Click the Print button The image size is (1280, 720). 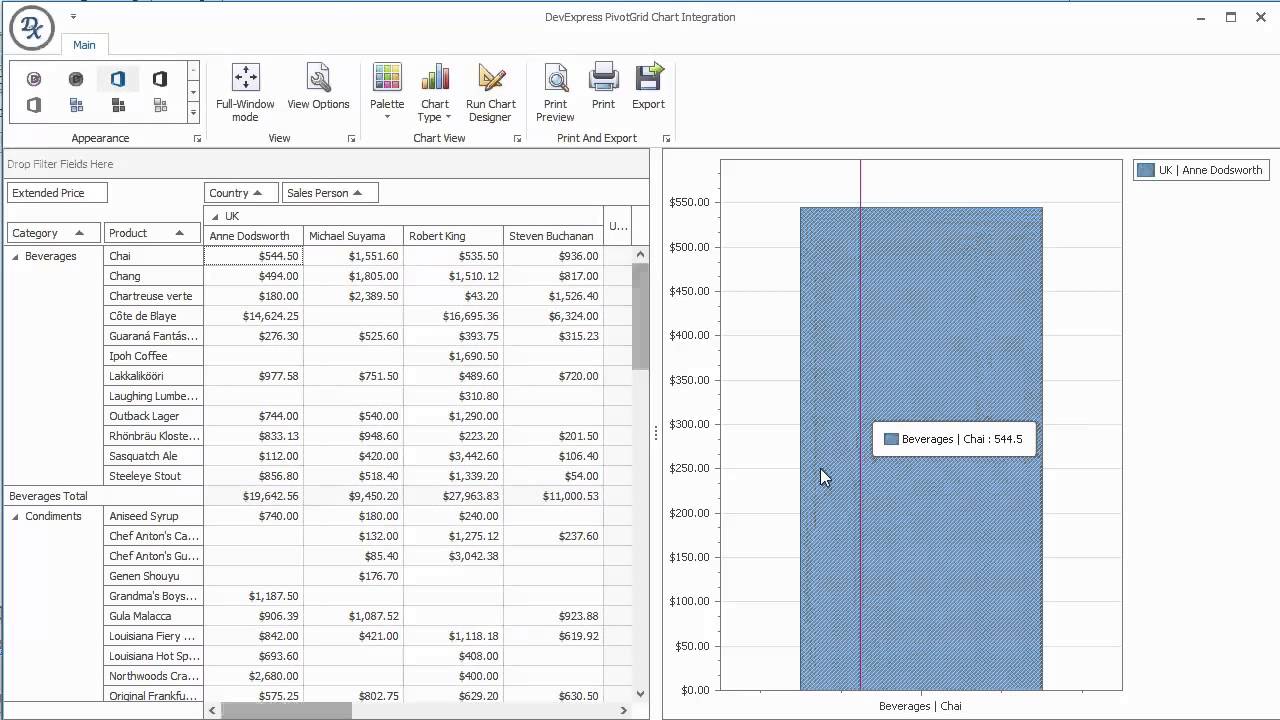(x=603, y=87)
